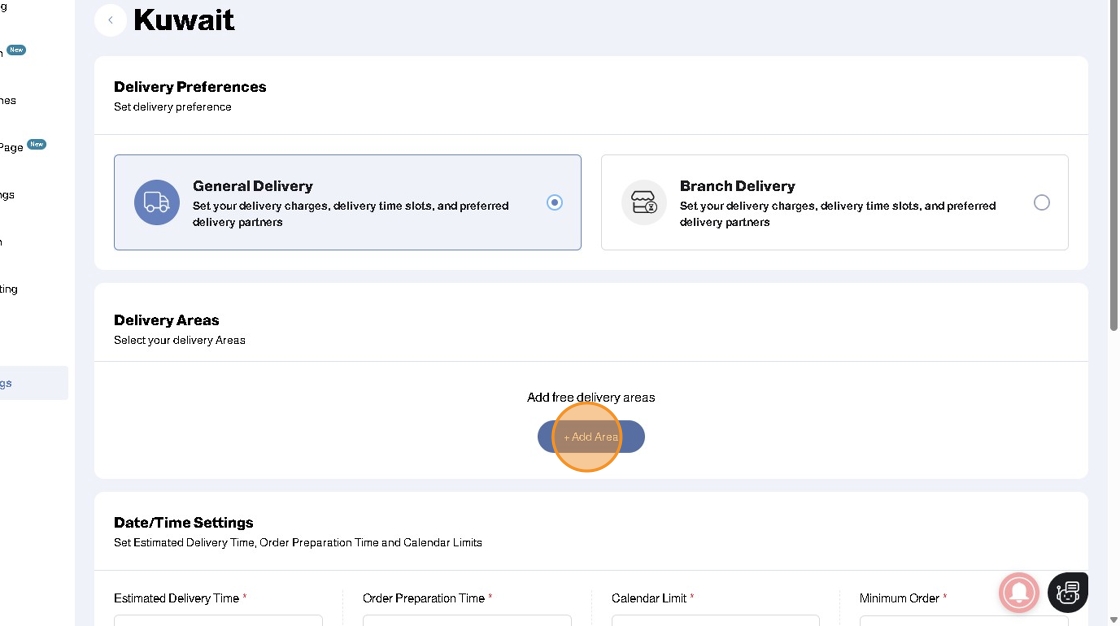1120x626 pixels.
Task: Click the Add Area button
Action: 591,437
